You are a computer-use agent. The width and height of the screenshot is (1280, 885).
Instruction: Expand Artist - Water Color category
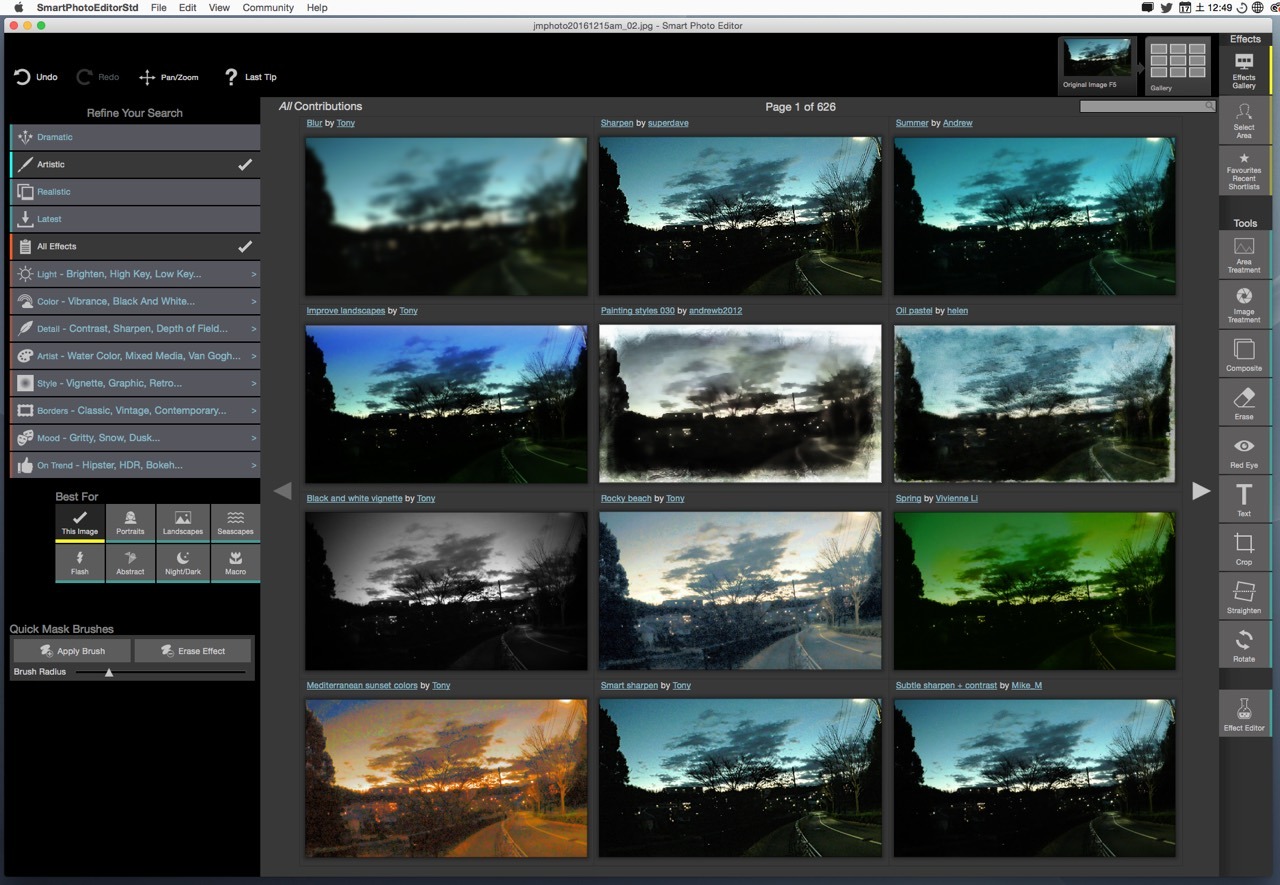135,355
